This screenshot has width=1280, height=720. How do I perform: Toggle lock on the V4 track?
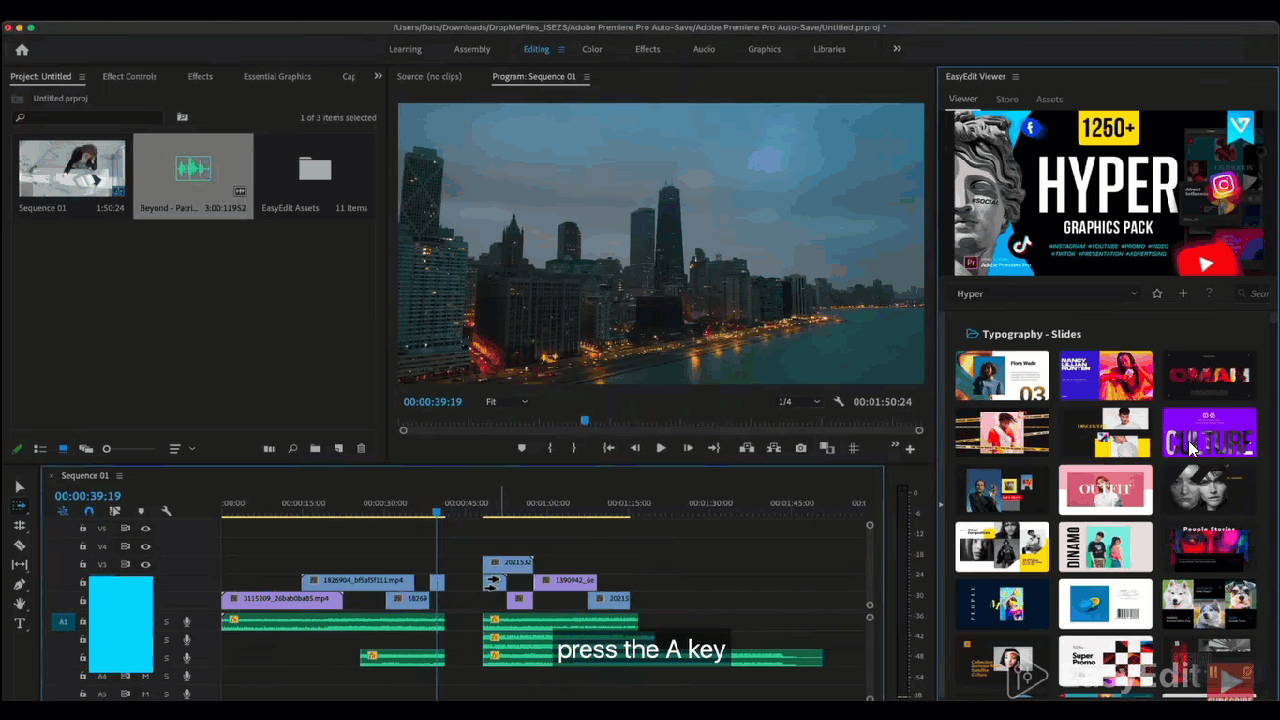pos(83,546)
